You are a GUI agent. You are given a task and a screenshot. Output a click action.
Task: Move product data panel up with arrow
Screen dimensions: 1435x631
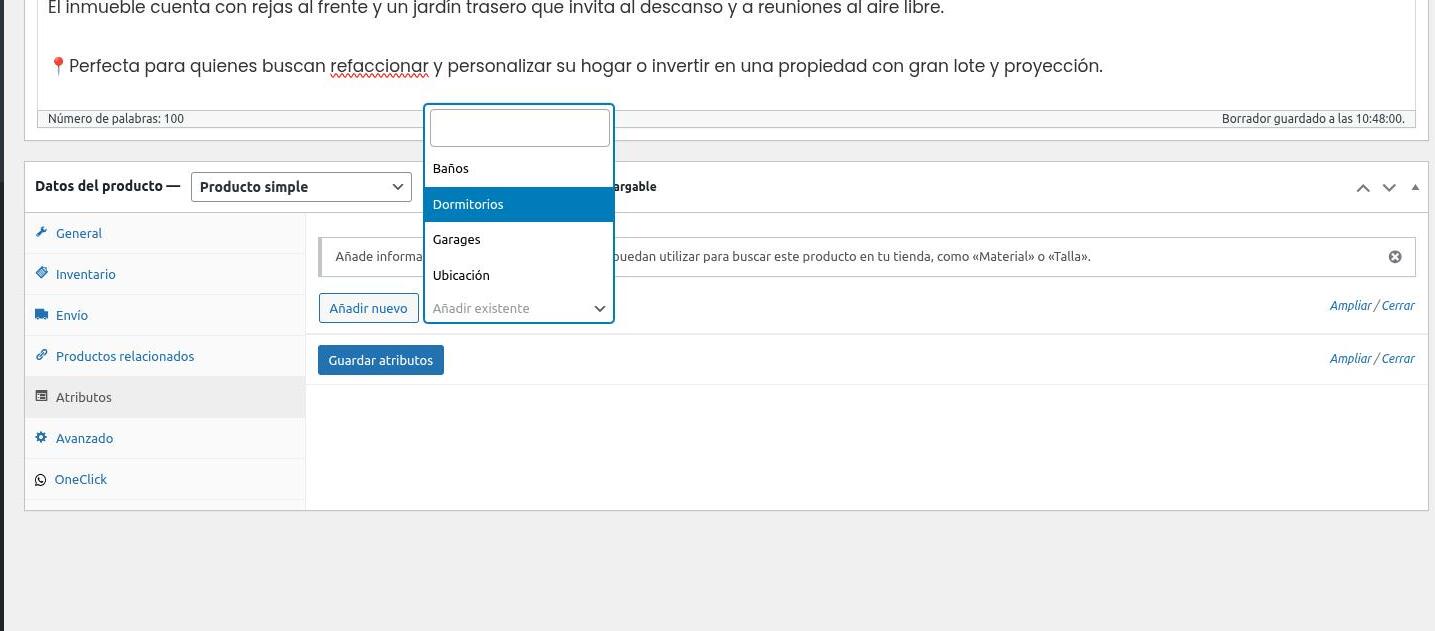tap(1362, 187)
